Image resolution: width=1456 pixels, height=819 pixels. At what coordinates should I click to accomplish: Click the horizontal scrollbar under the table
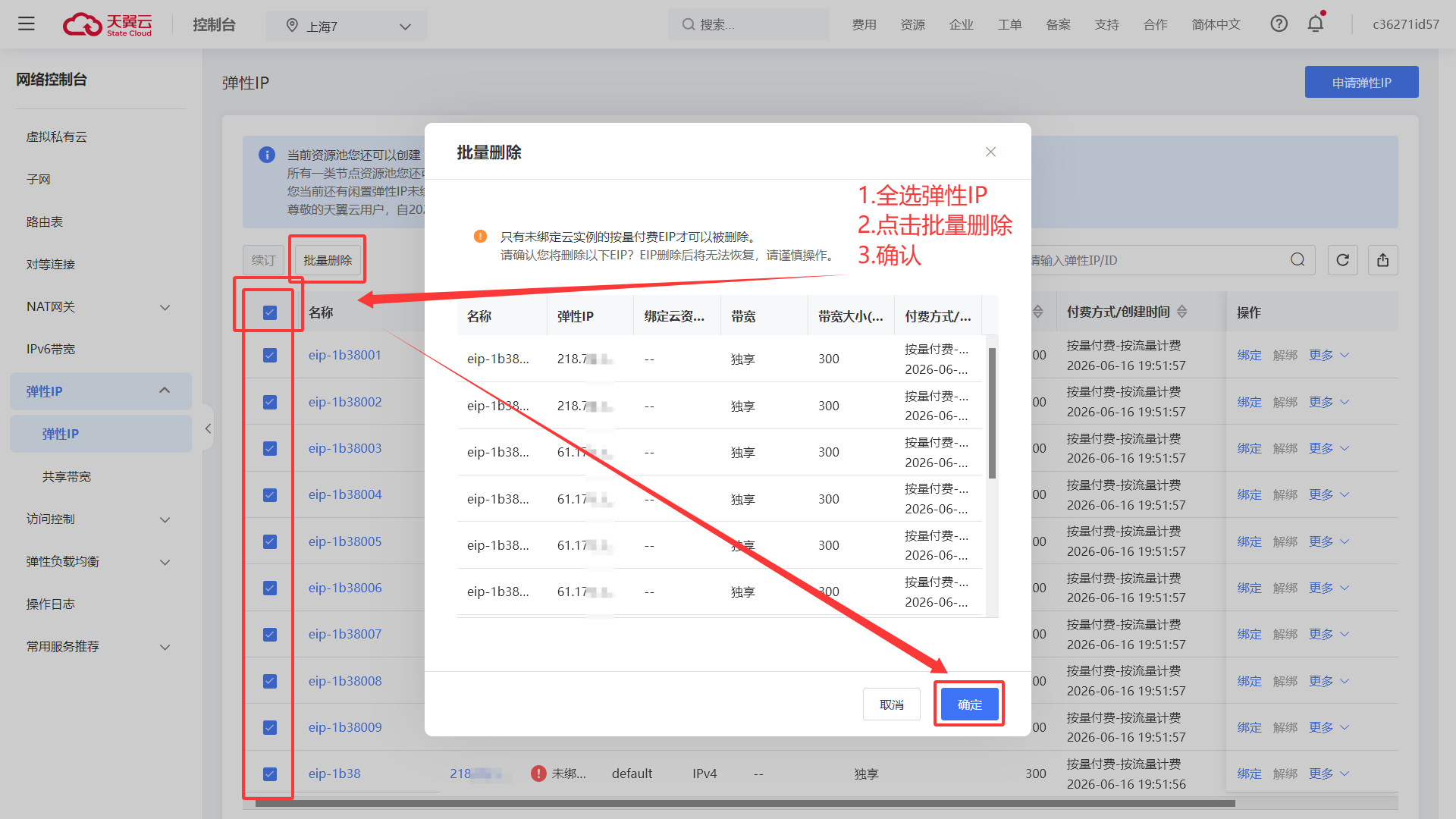(x=745, y=803)
